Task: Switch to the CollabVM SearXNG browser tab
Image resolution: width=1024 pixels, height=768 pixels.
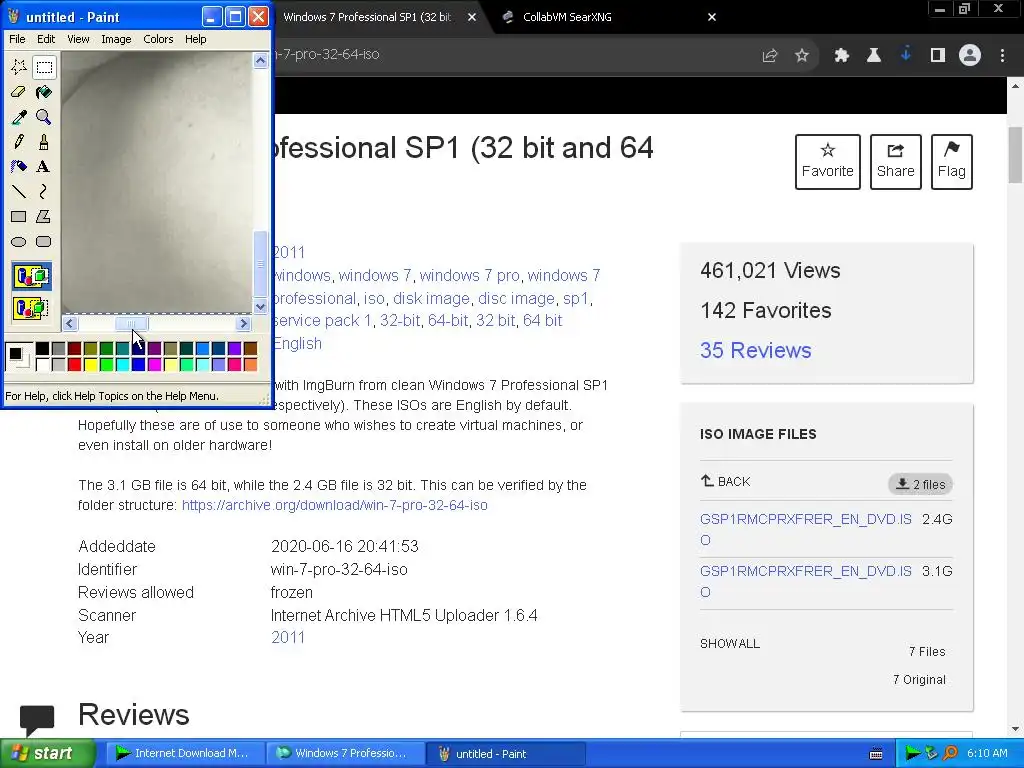Action: click(x=567, y=17)
